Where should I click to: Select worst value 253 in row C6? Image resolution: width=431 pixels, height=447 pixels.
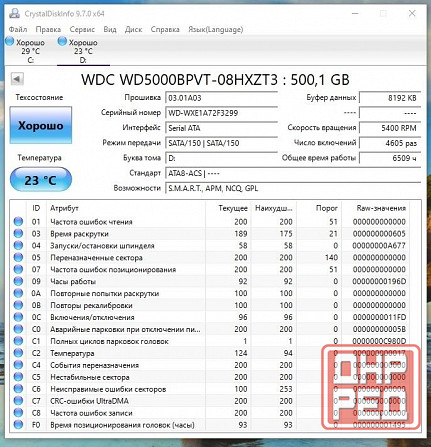286,389
